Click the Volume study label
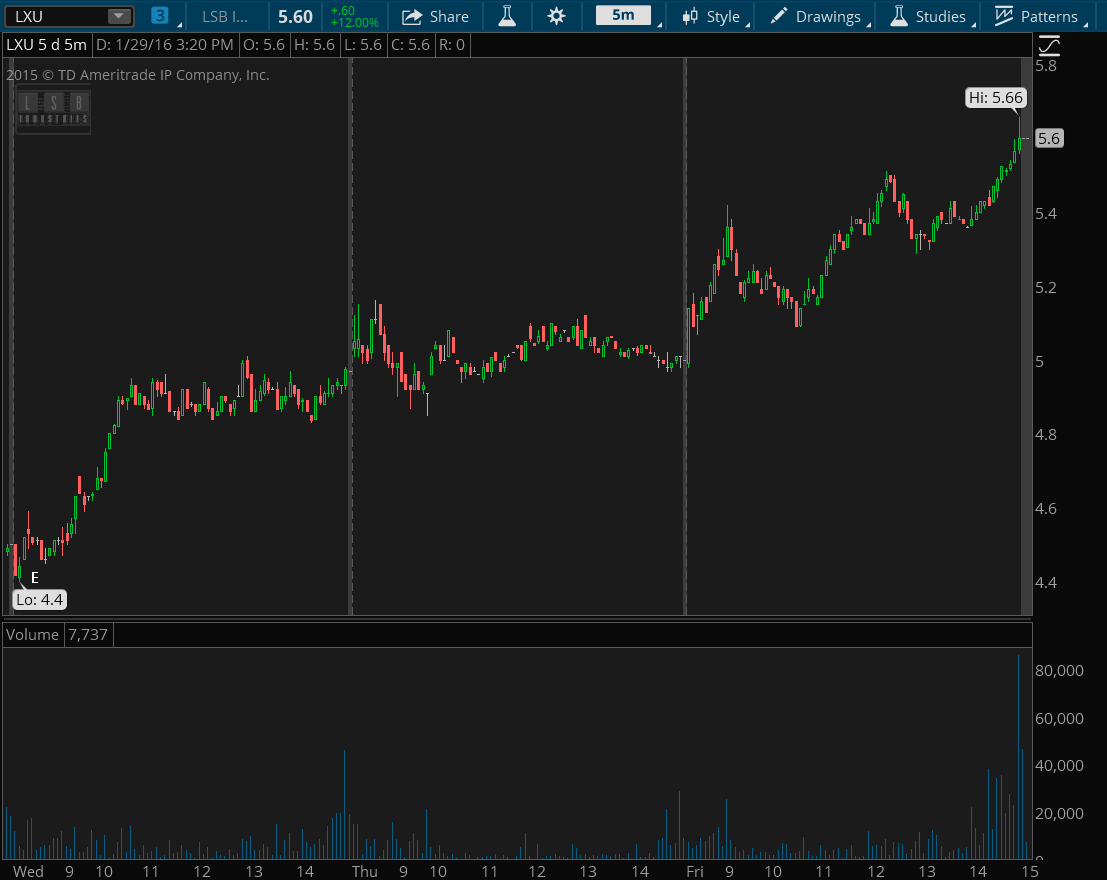This screenshot has height=880, width=1107. [x=34, y=635]
